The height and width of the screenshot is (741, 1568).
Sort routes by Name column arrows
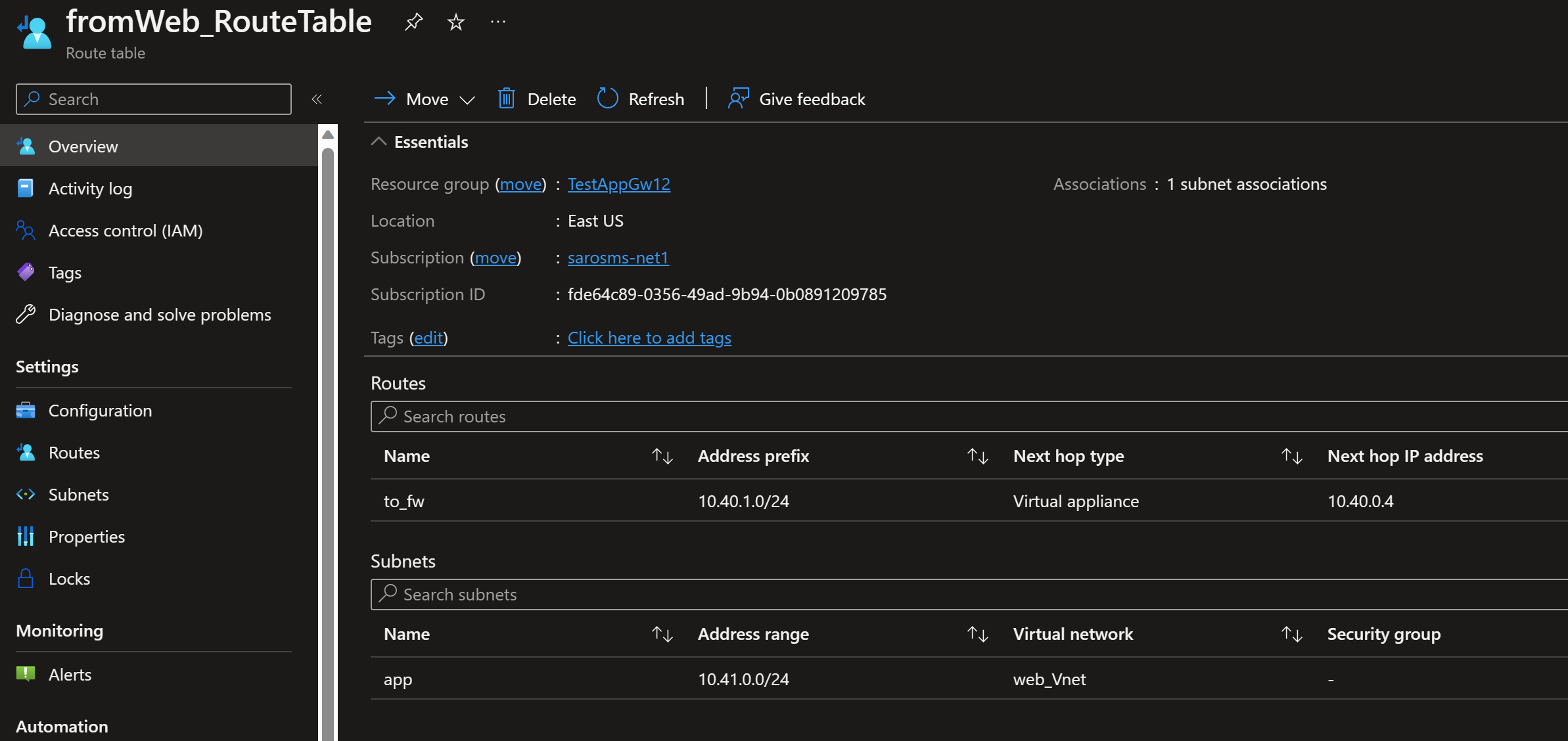(662, 456)
